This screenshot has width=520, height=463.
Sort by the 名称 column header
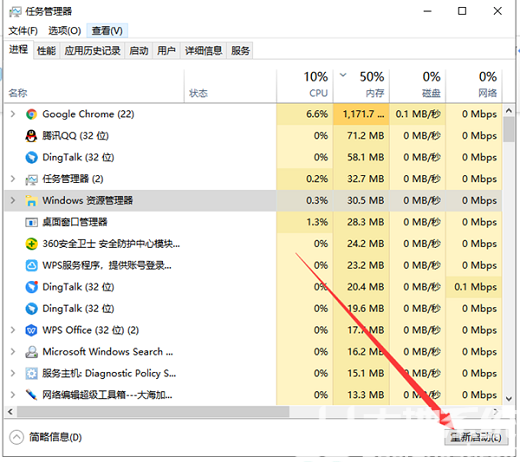(94, 86)
